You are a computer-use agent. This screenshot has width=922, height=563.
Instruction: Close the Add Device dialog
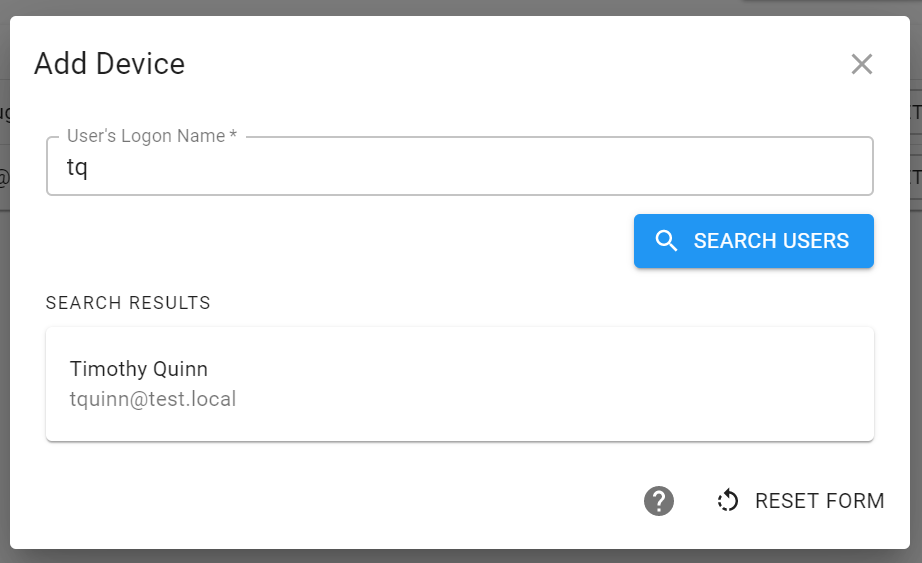click(861, 64)
